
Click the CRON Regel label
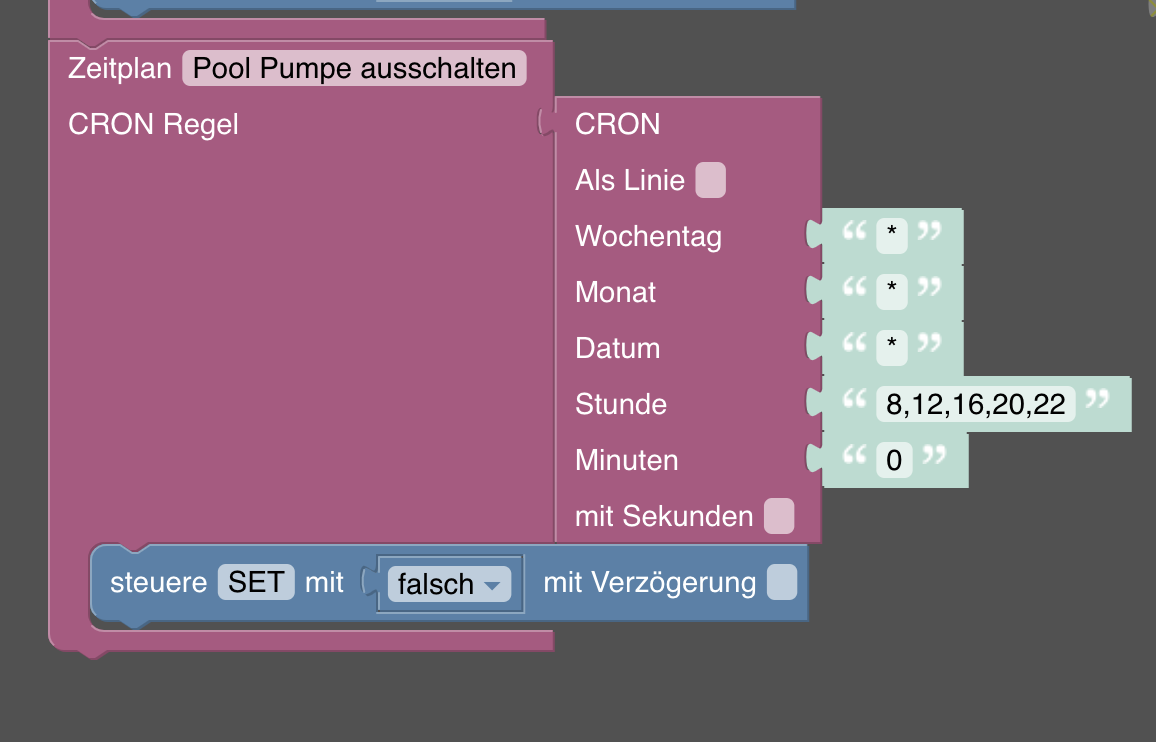[x=153, y=125]
